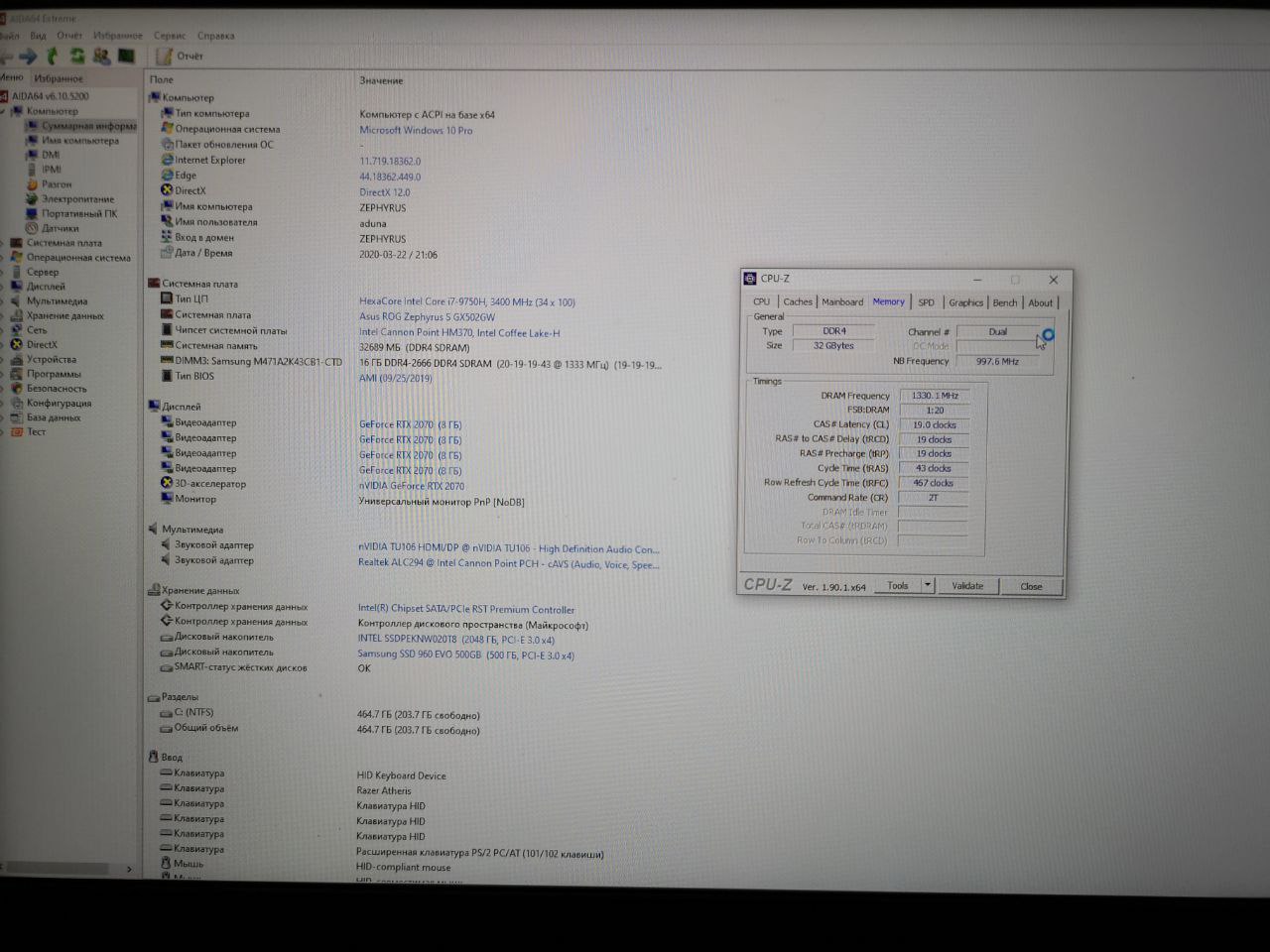Click the DRAM Frequency value field
Image resolution: width=1270 pixels, height=952 pixels.
[934, 395]
